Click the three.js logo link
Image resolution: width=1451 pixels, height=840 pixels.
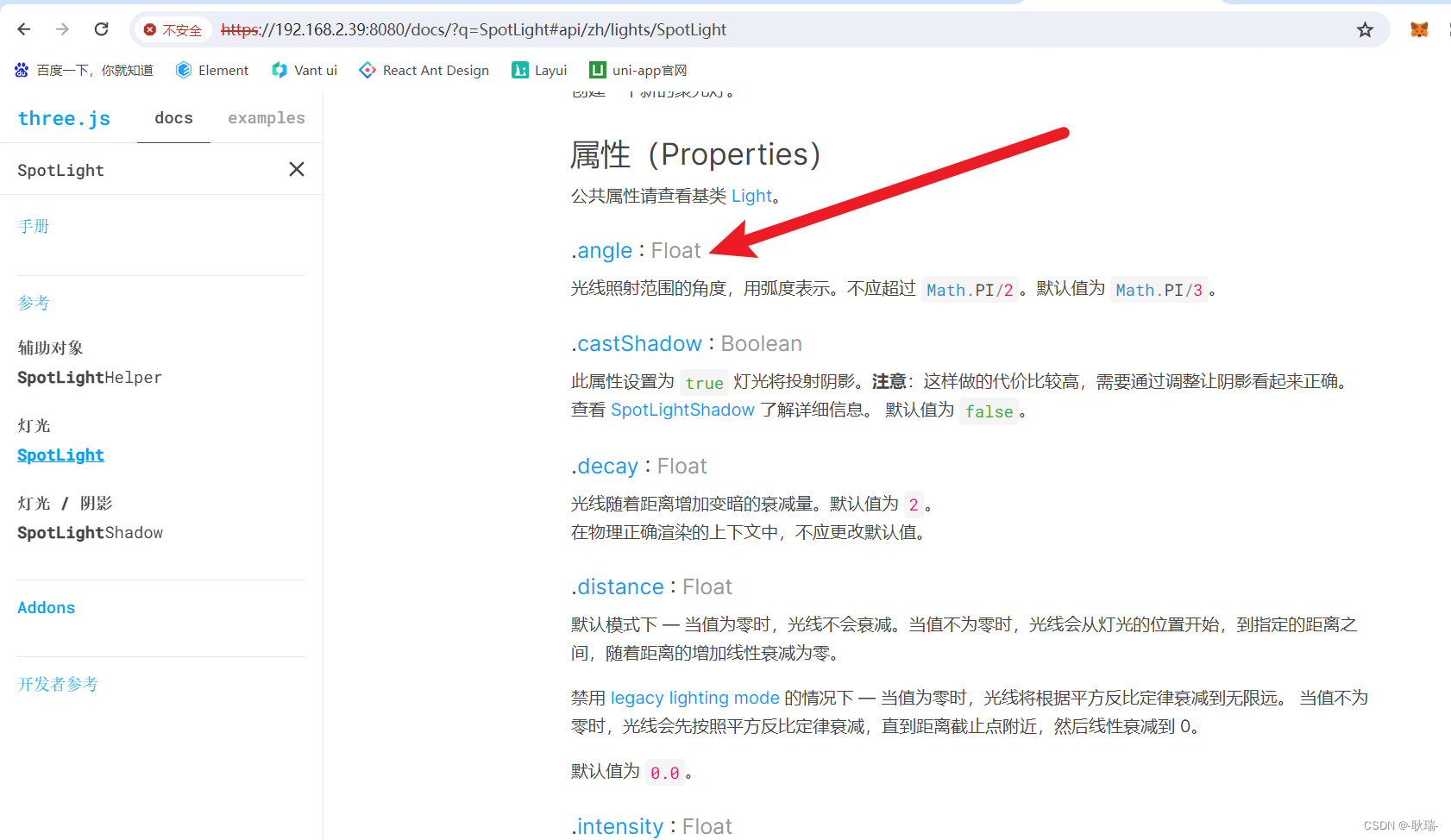tap(64, 118)
